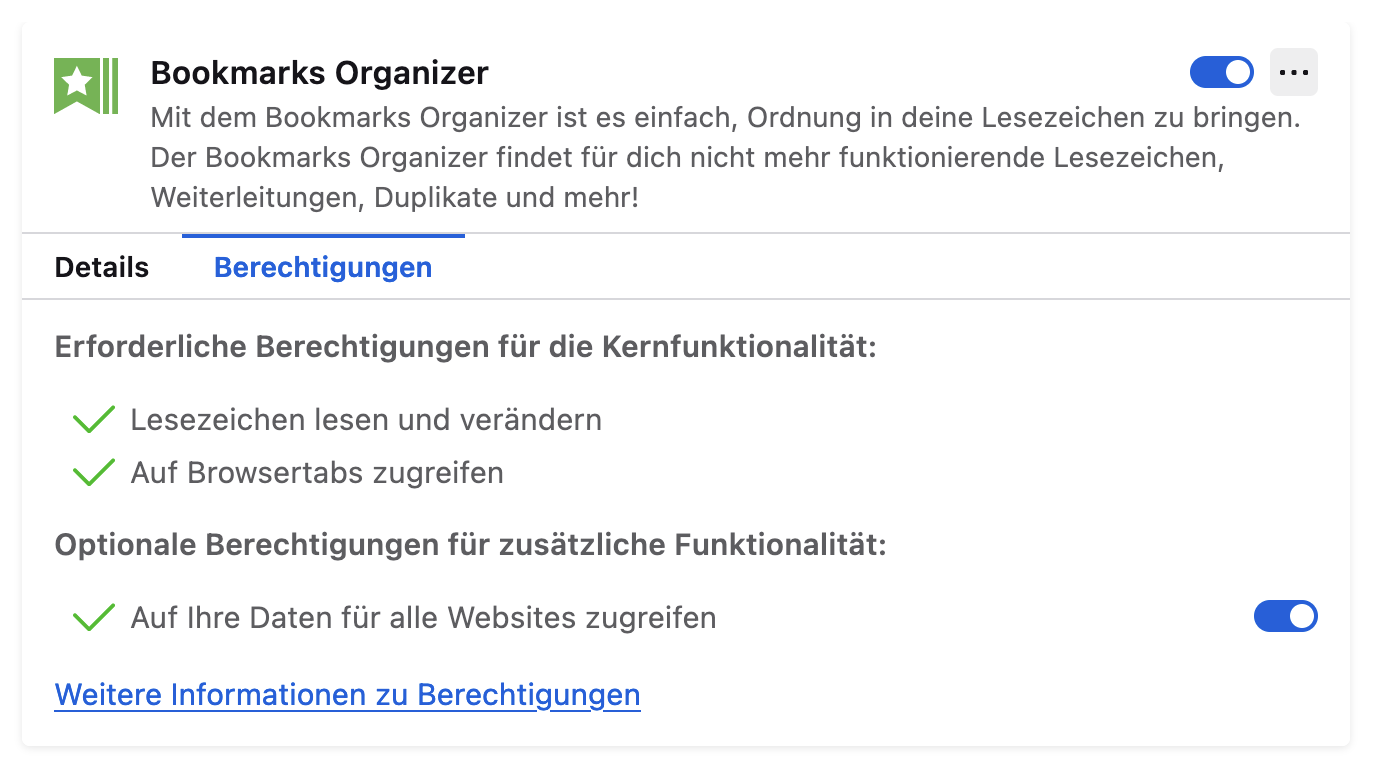Click the Bookmarks Organizer extension title

coord(319,73)
